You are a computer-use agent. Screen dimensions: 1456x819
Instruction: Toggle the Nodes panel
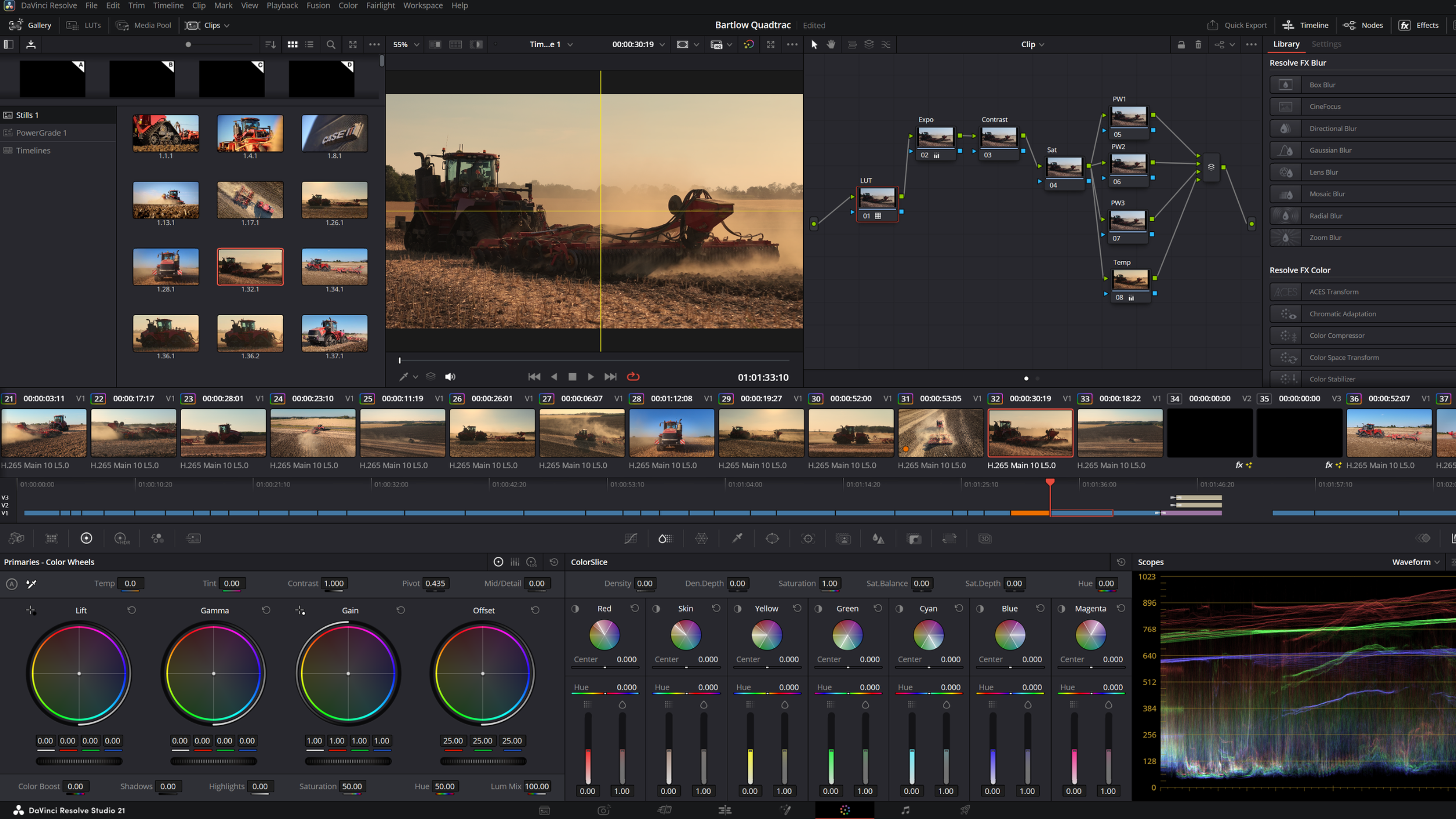click(1363, 25)
